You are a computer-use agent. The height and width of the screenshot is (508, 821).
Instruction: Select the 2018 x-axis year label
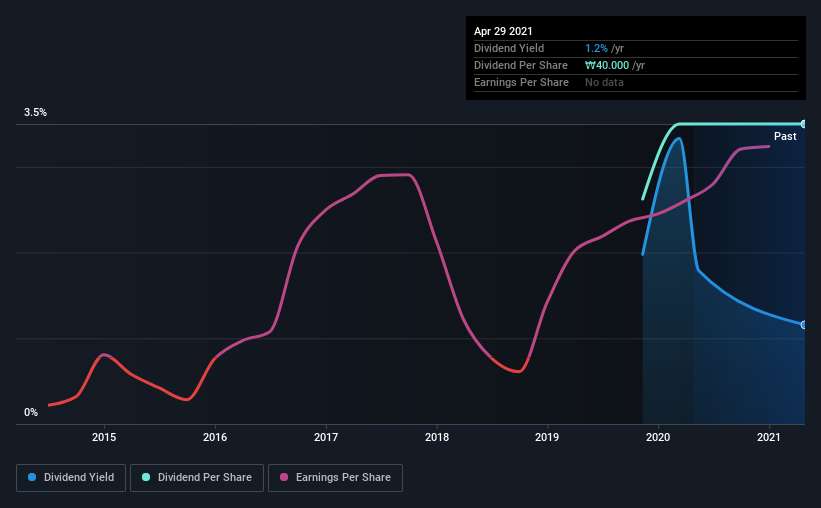click(x=436, y=437)
